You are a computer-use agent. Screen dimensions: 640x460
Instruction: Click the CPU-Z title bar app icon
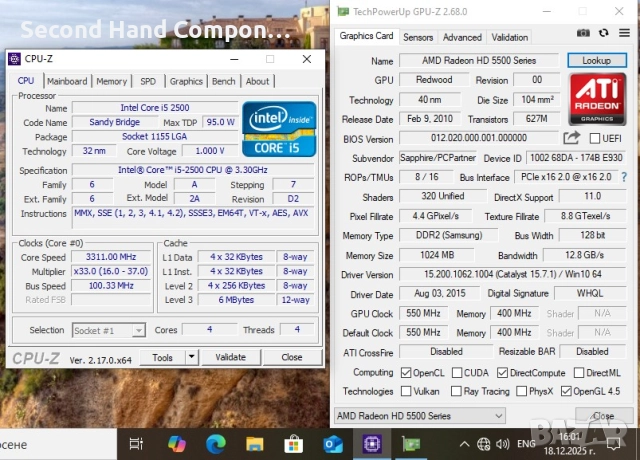coord(14,59)
